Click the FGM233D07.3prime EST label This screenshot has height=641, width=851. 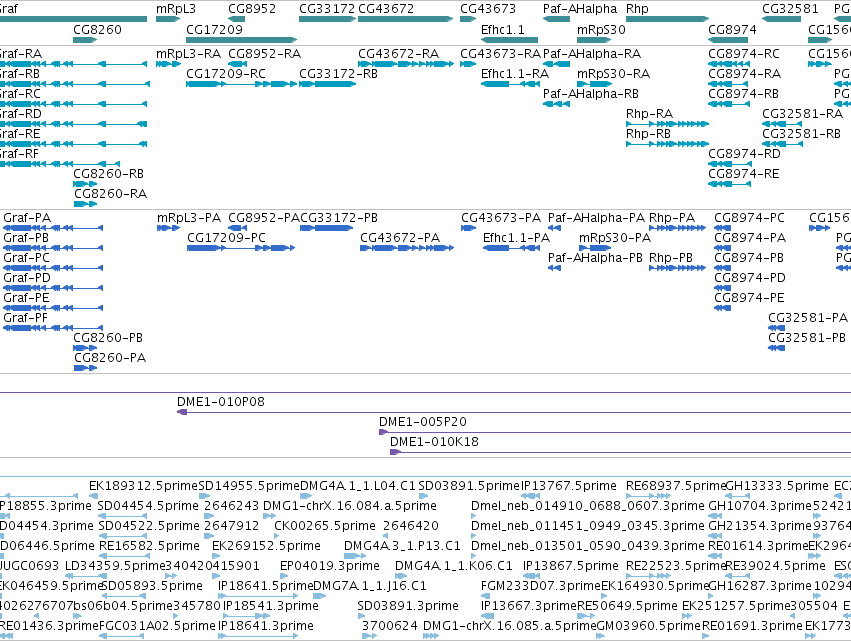click(541, 586)
